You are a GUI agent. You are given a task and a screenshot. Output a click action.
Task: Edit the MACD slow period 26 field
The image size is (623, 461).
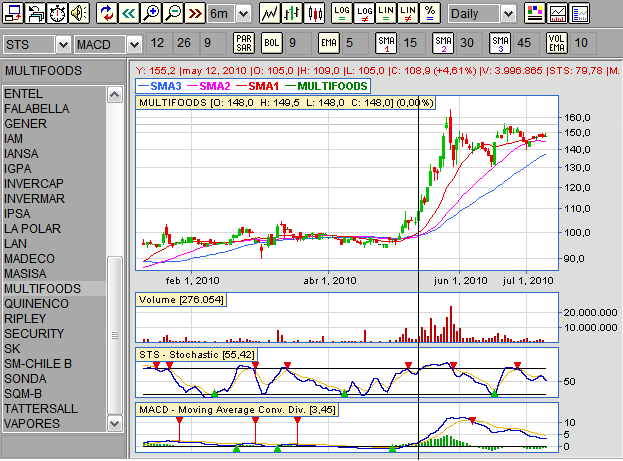pyautogui.click(x=185, y=43)
